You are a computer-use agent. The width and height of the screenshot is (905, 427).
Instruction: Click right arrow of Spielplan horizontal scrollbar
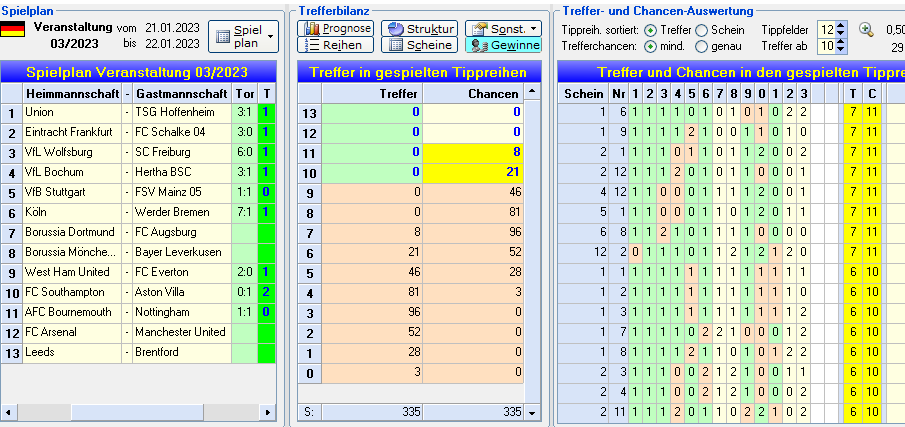point(267,412)
